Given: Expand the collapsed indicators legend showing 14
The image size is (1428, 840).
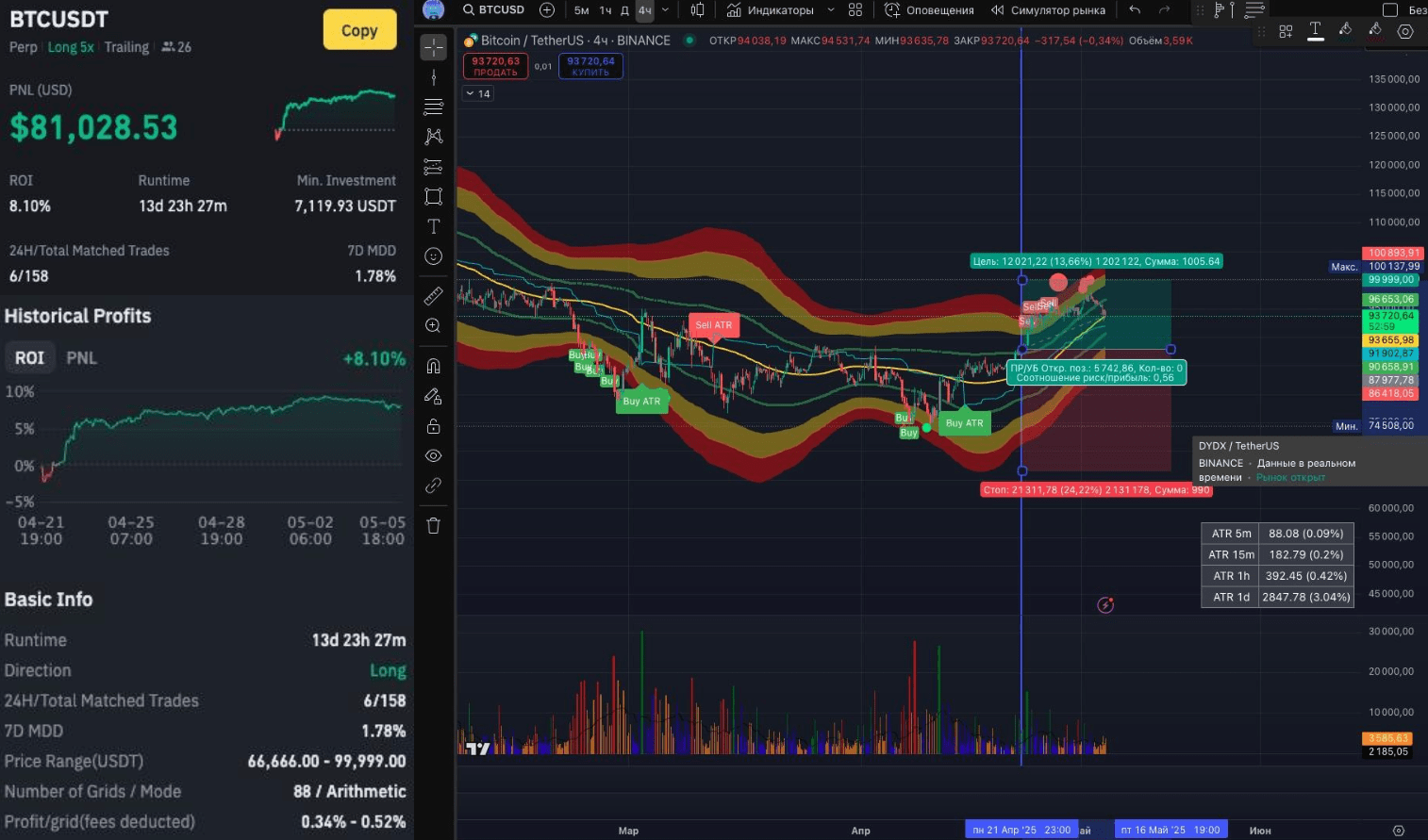Looking at the screenshot, I should (478, 94).
